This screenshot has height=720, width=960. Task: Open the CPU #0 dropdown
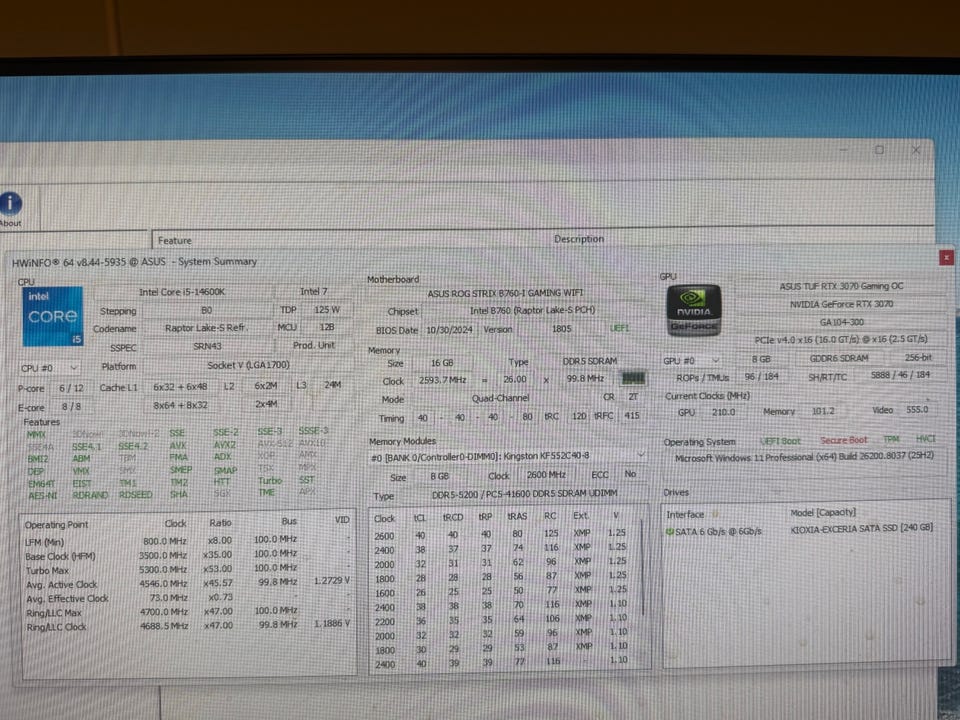pyautogui.click(x=50, y=368)
